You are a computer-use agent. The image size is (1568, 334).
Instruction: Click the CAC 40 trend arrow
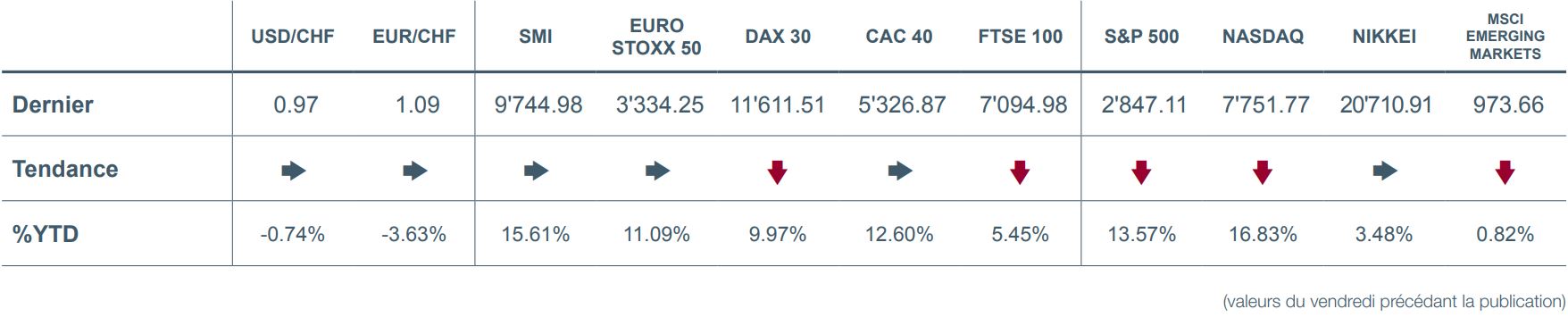point(900,171)
